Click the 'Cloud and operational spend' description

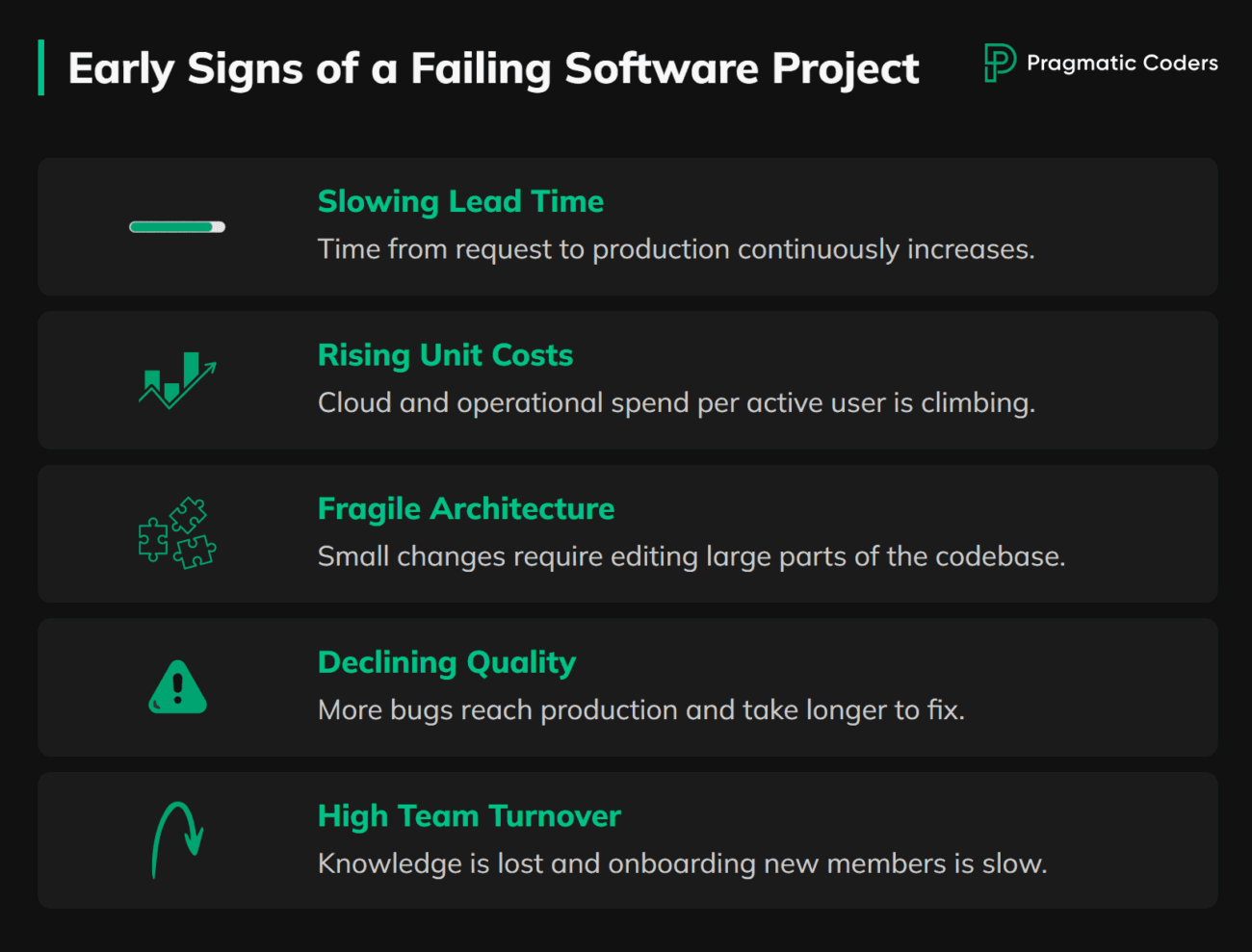676,402
